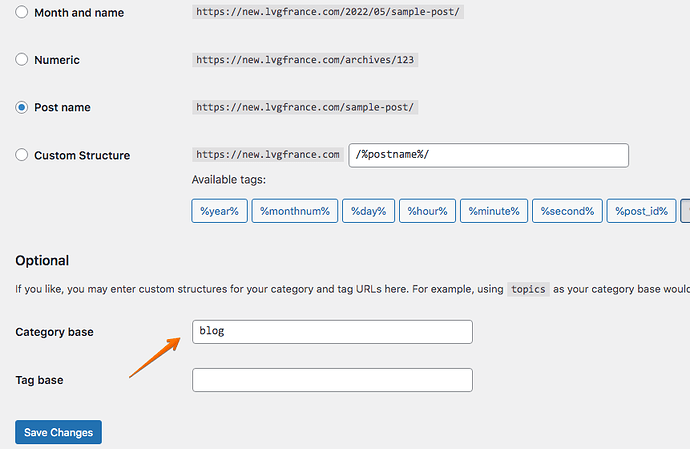Viewport: 690px width, 449px height.
Task: Click the 2022/05/sample-post example URL
Action: coord(328,12)
